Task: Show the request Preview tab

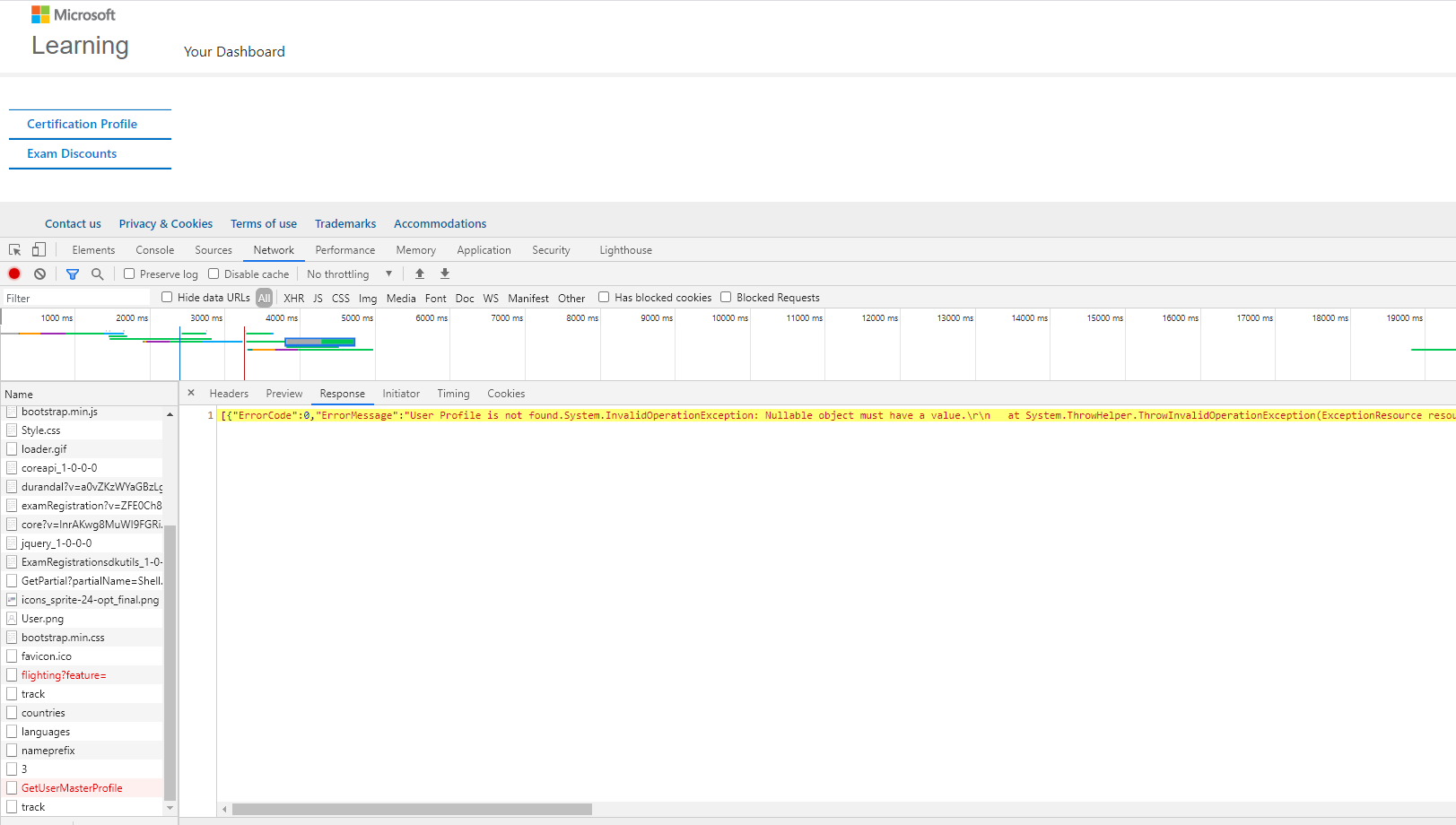Action: 284,394
